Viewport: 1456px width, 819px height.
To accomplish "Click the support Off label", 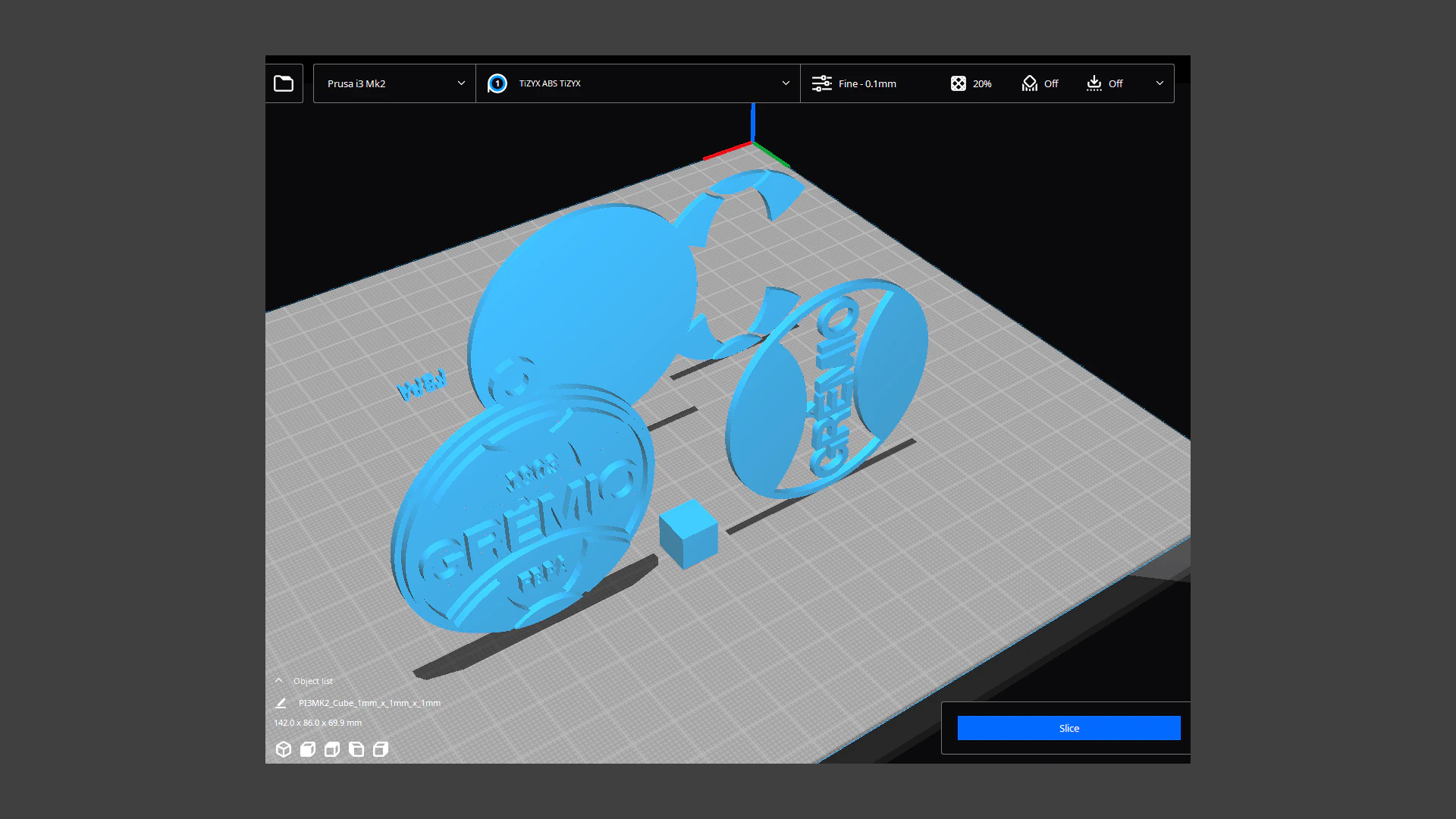I will pos(1051,83).
